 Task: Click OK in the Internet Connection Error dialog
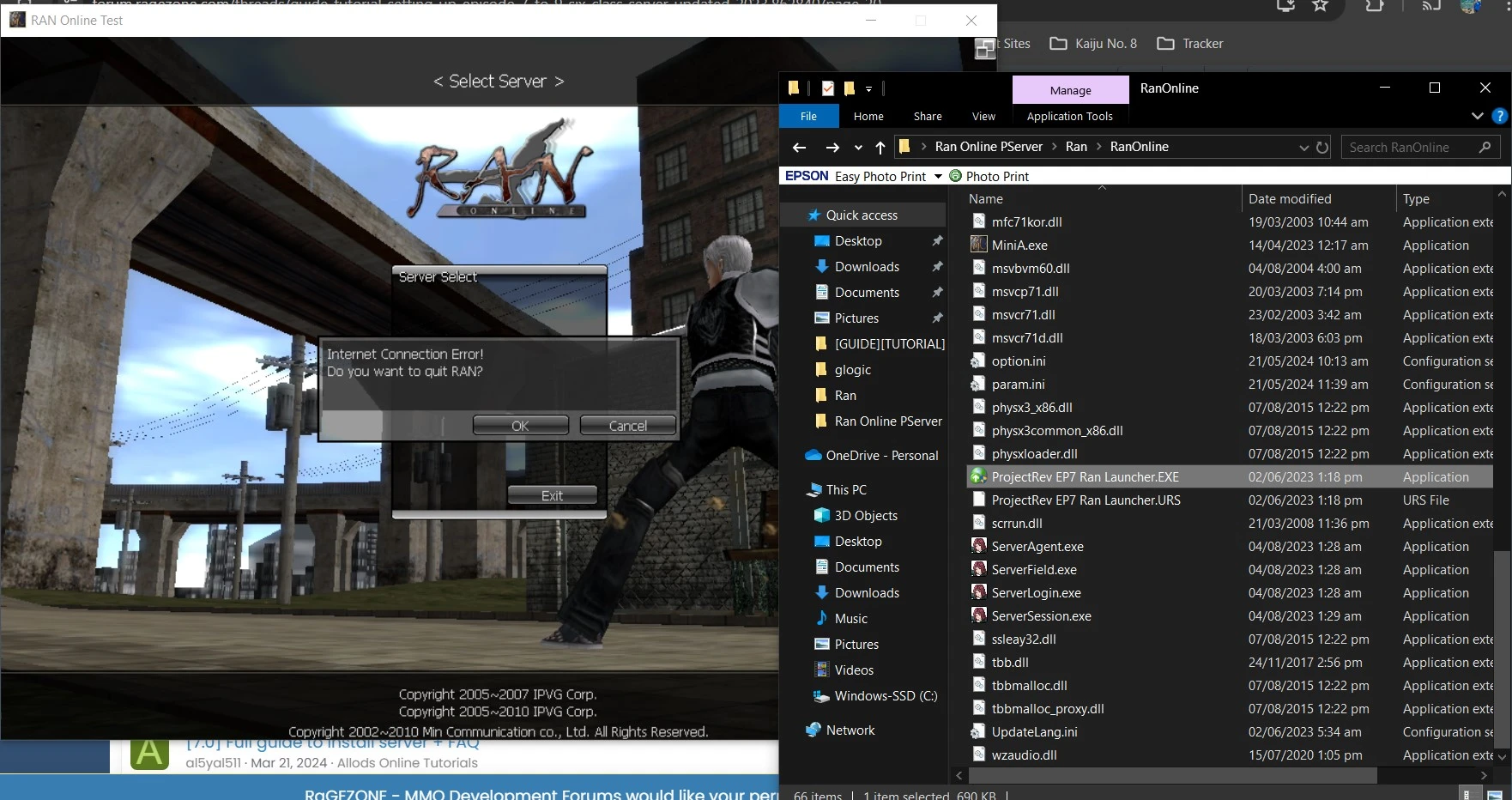pyautogui.click(x=520, y=426)
